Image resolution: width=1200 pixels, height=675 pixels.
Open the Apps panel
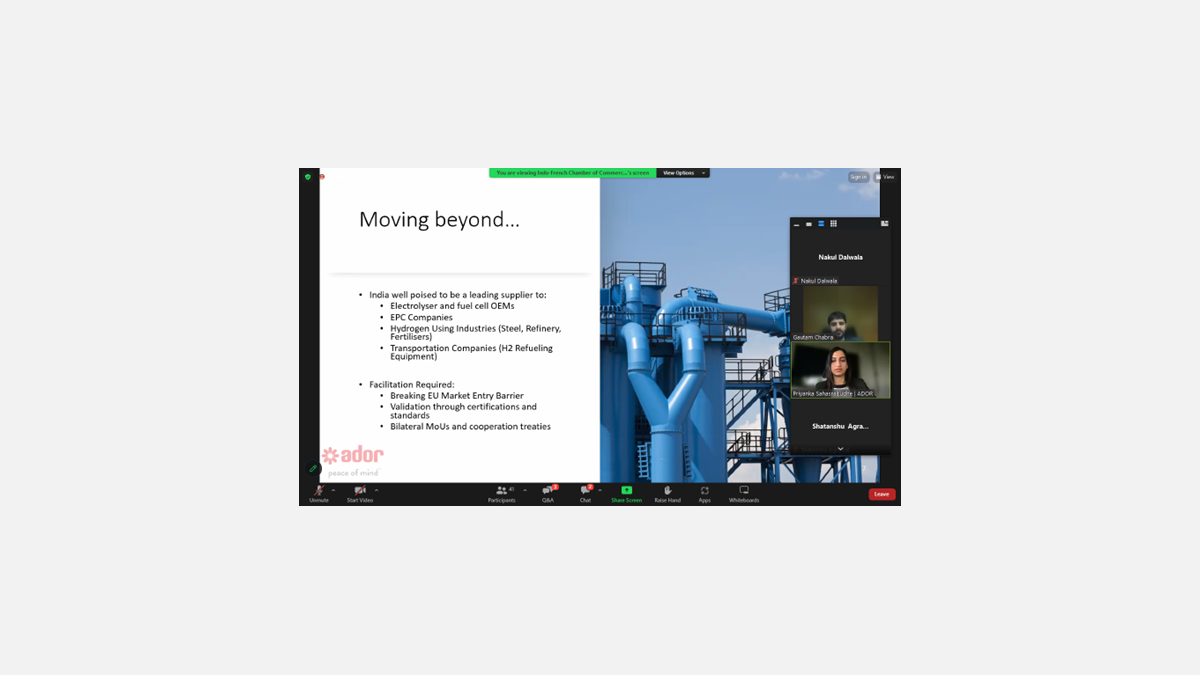coord(705,492)
